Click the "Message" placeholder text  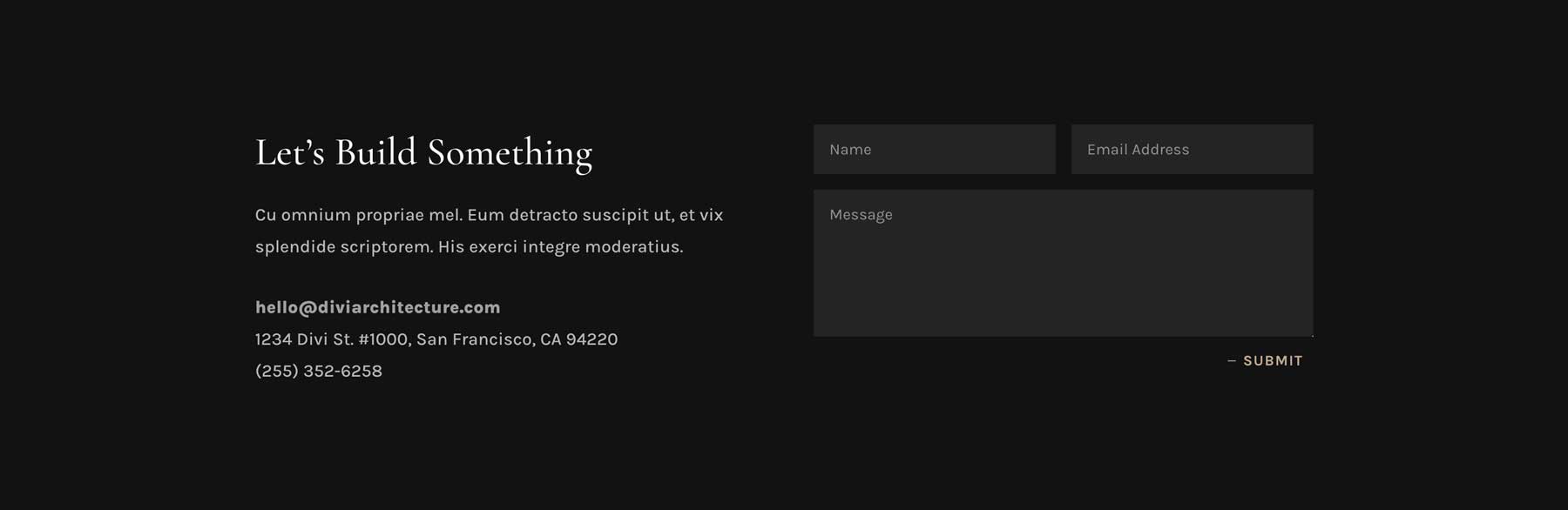click(861, 215)
